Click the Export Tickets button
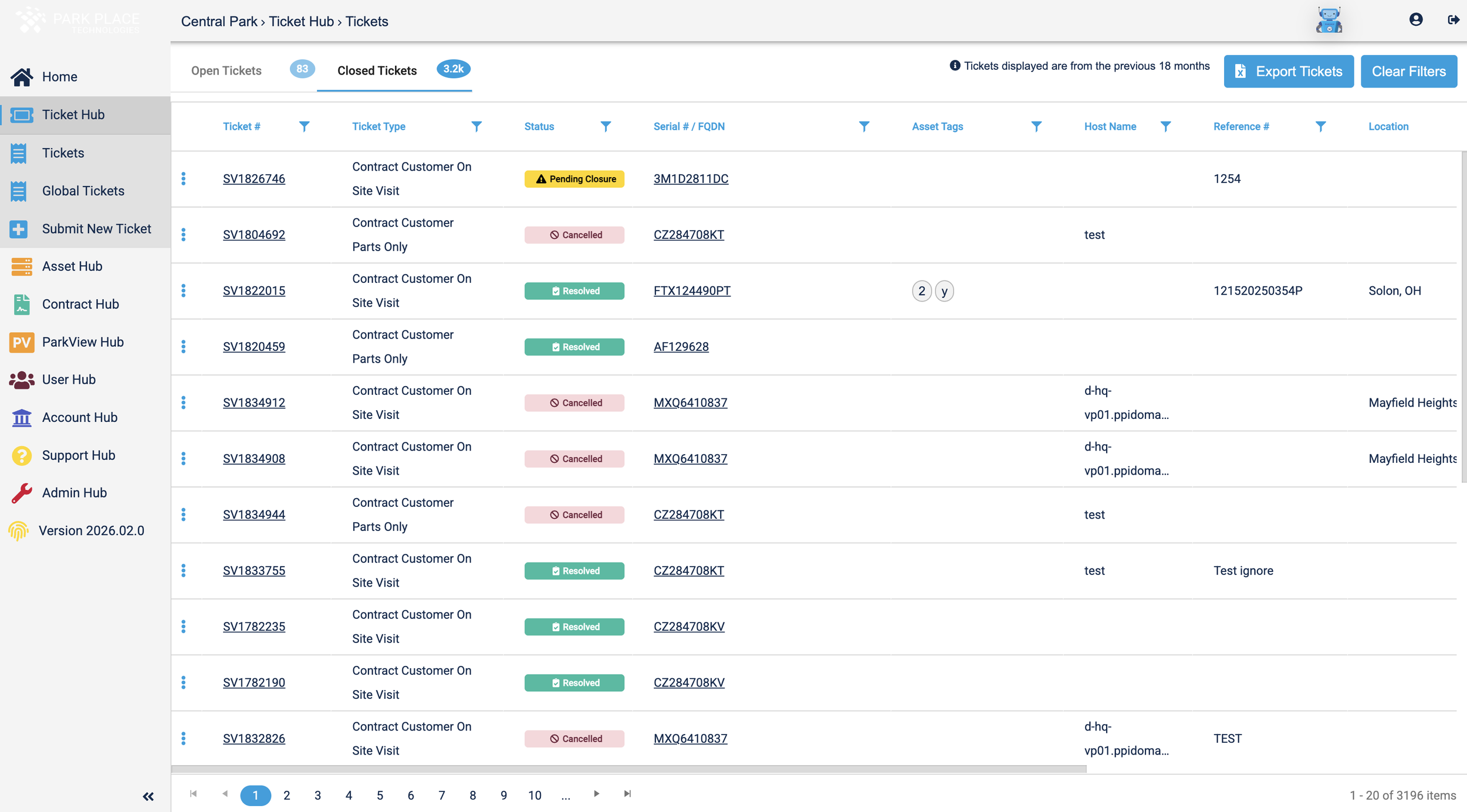This screenshot has width=1467, height=812. click(1289, 72)
